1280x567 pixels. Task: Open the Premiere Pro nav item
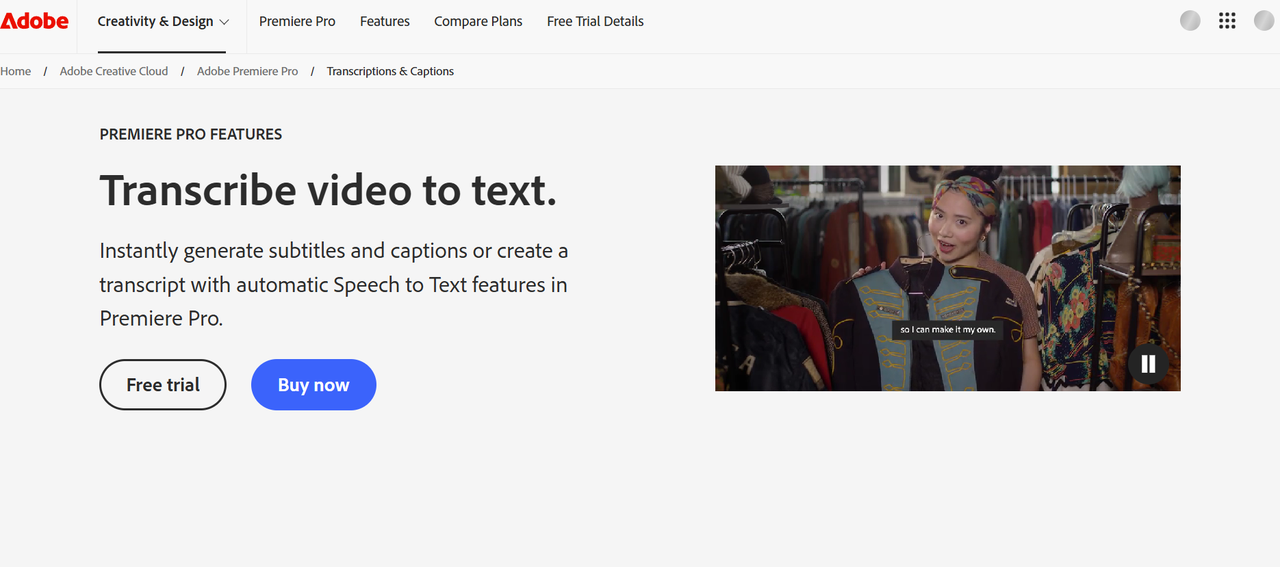point(297,21)
